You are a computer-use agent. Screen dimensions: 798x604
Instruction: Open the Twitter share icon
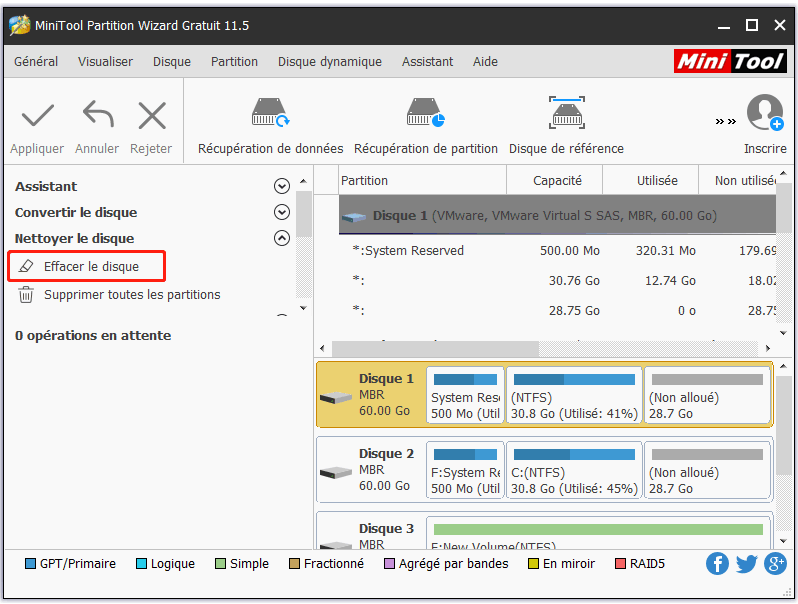point(746,564)
